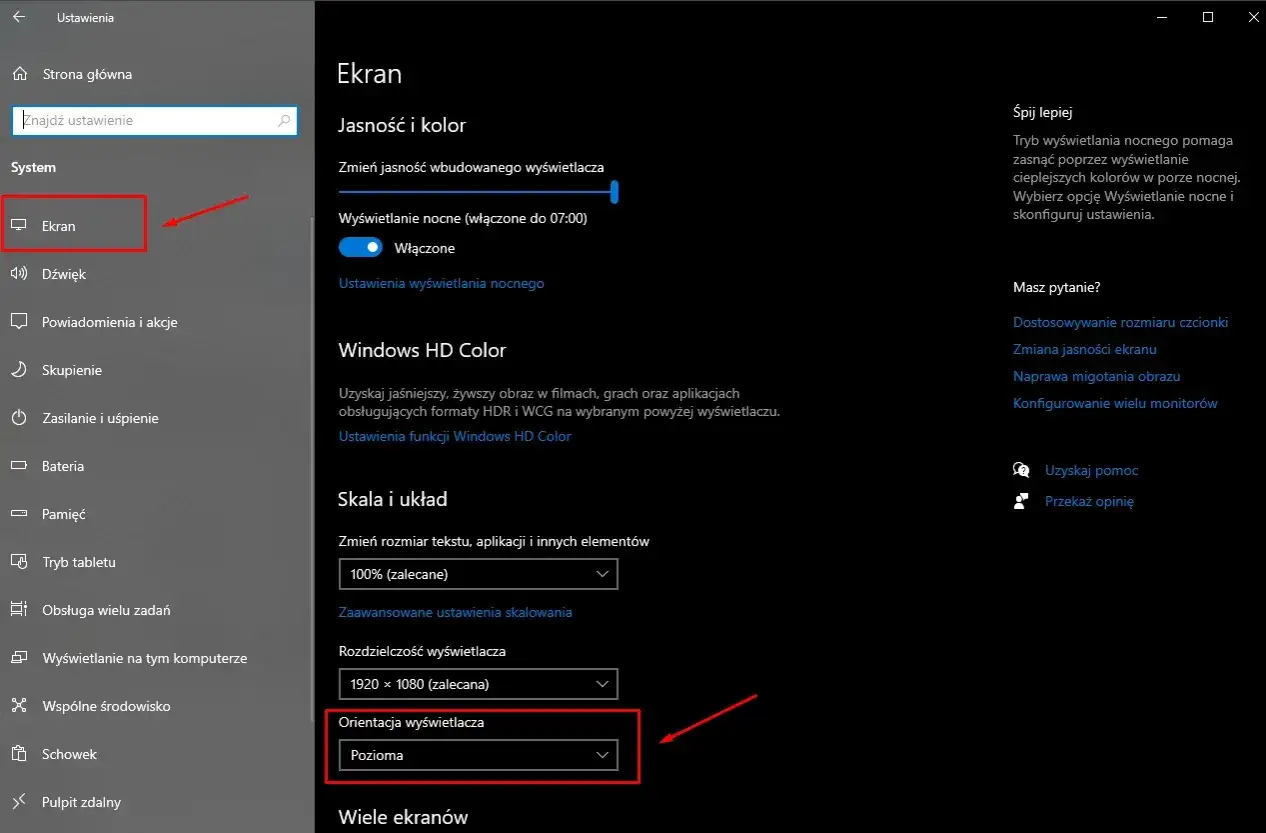
Task: Open Powiadomienia i akcje section
Action: click(x=109, y=322)
